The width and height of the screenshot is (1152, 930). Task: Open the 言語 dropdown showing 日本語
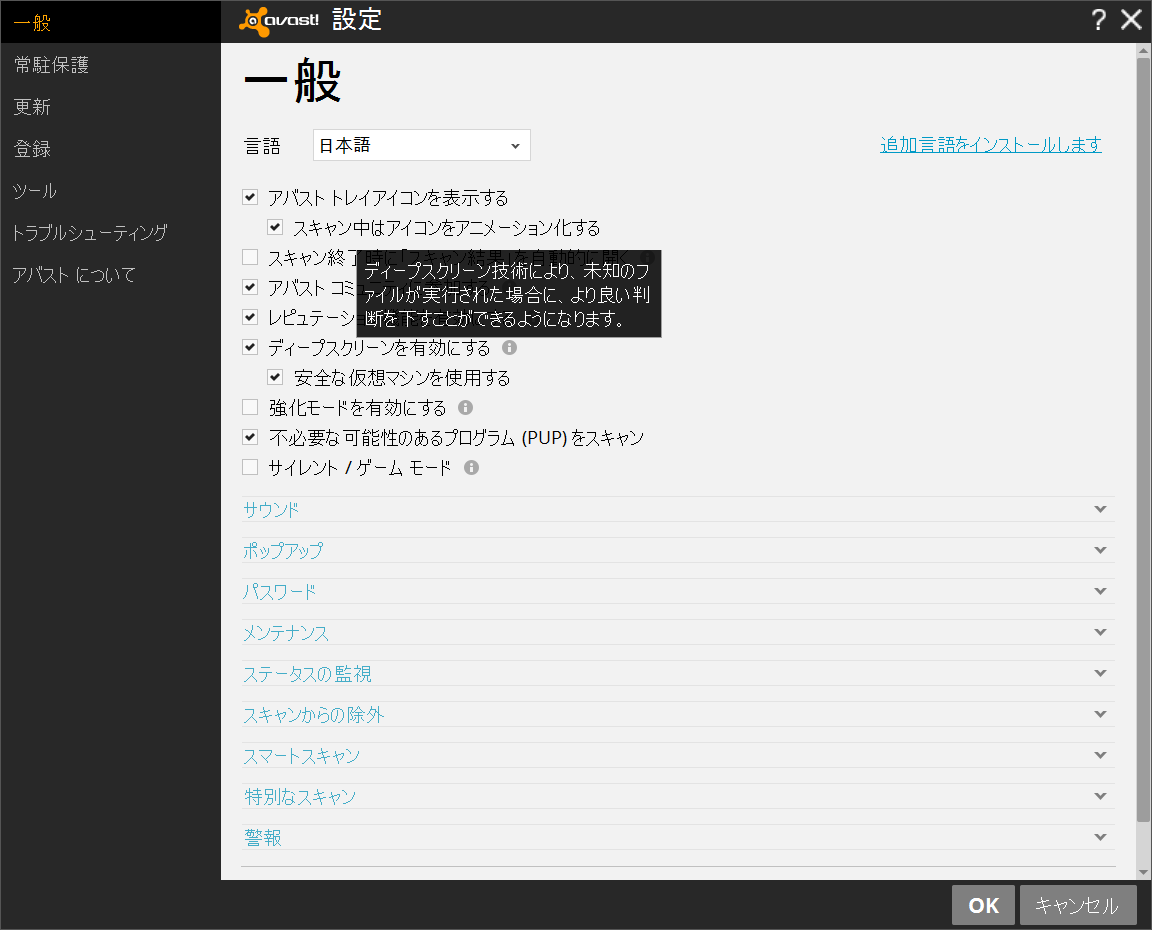click(420, 145)
